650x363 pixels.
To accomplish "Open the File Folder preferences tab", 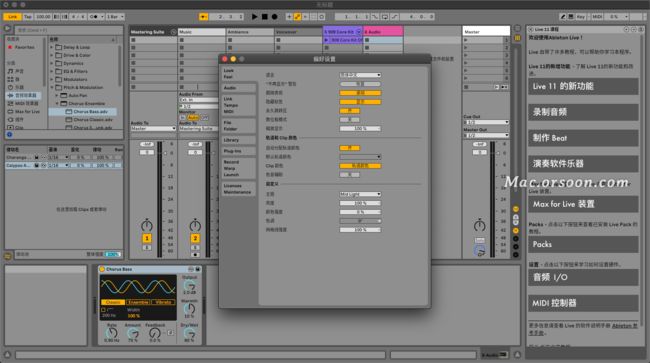I will tap(238, 126).
